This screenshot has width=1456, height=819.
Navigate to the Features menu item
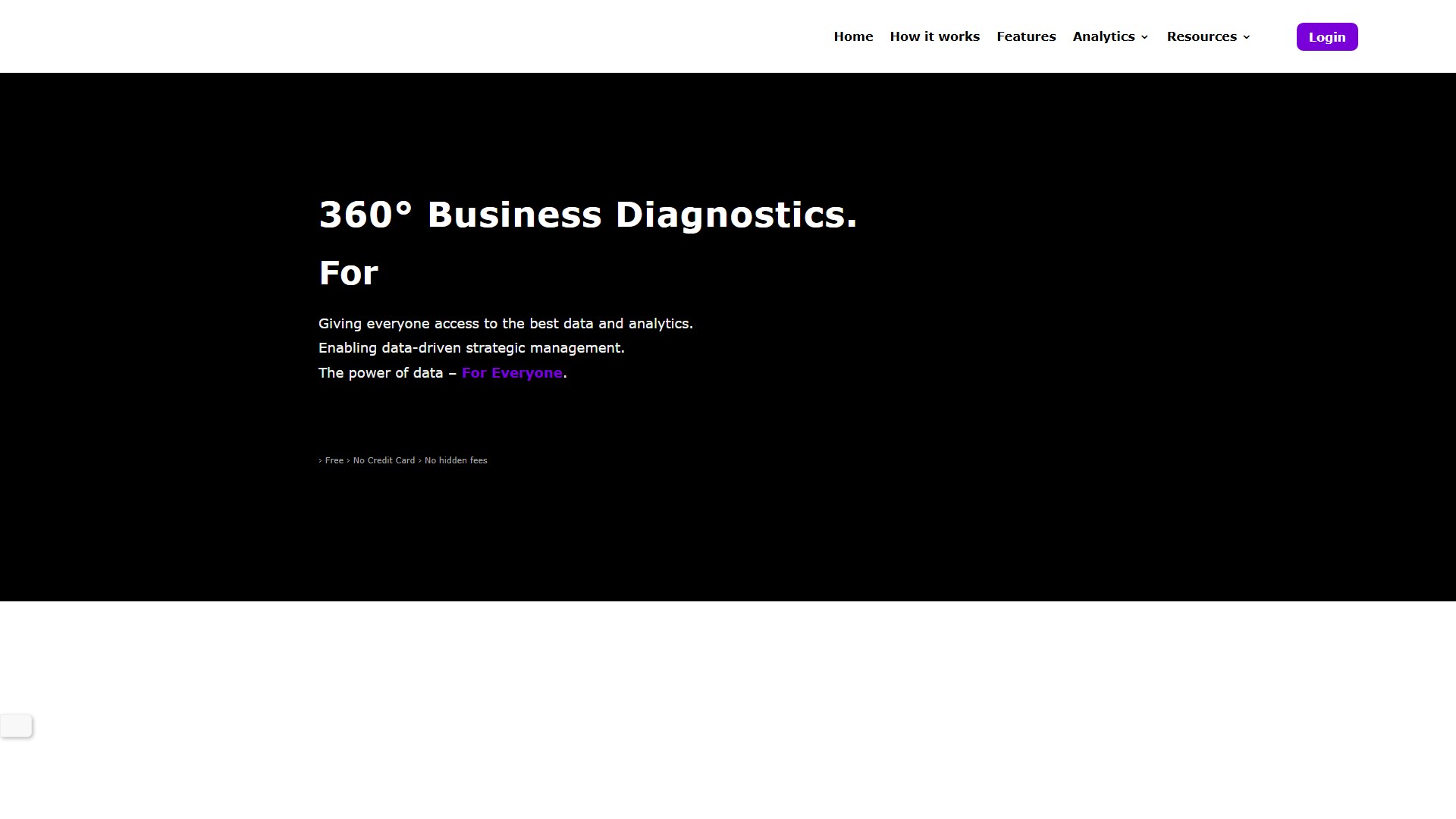[1026, 36]
